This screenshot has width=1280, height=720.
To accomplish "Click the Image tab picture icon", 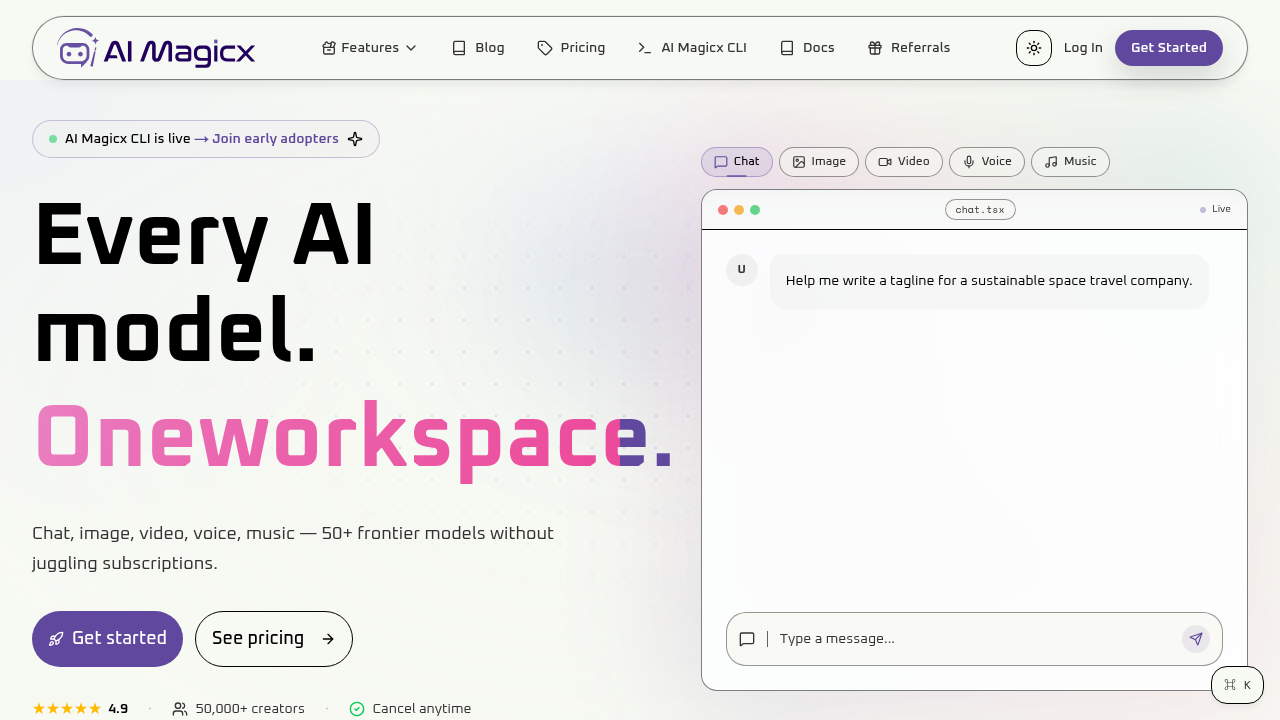I will point(799,162).
